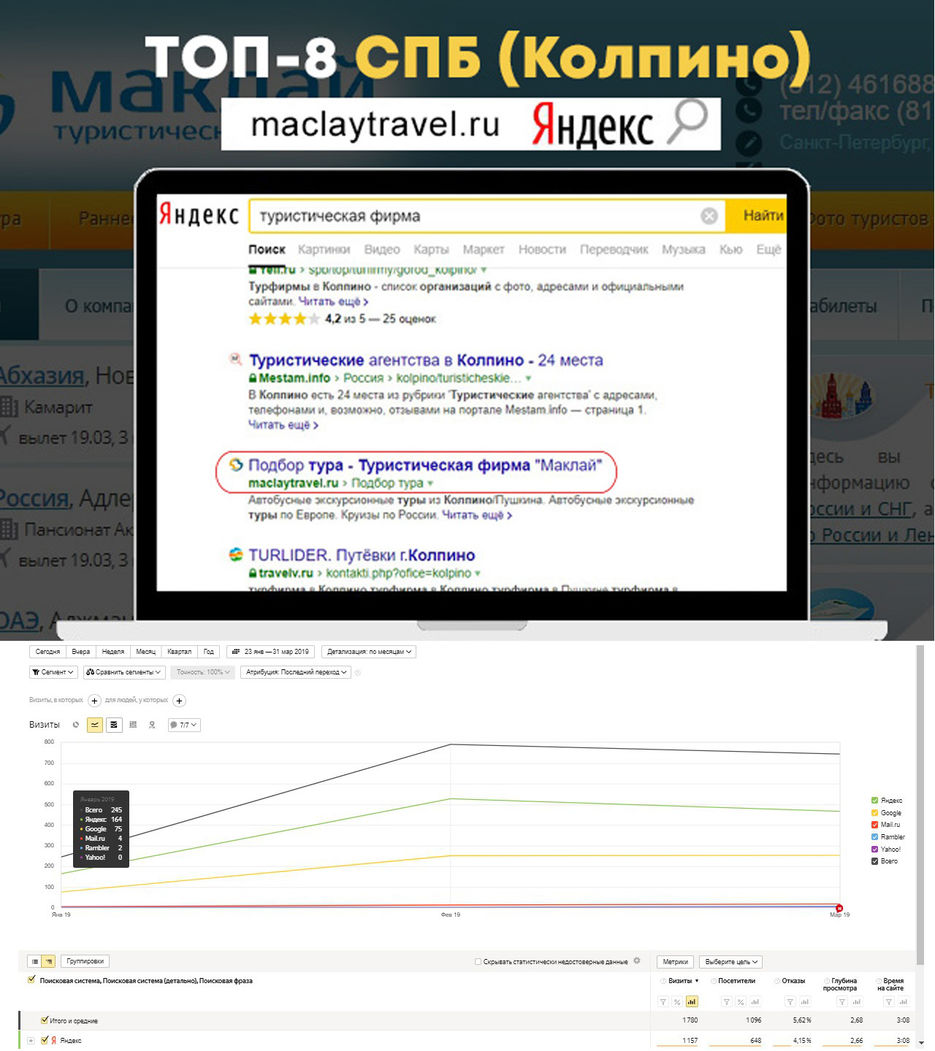Open the Сегмент dropdown

[54, 672]
